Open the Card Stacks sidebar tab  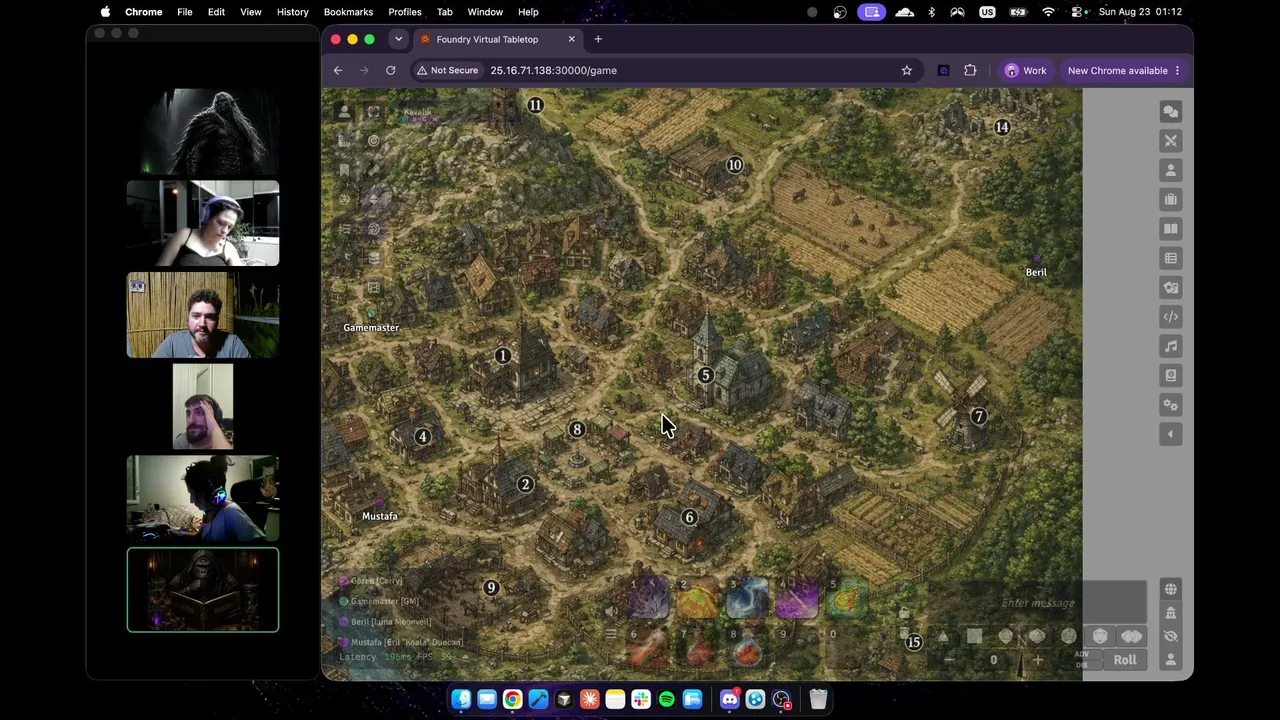point(1170,287)
